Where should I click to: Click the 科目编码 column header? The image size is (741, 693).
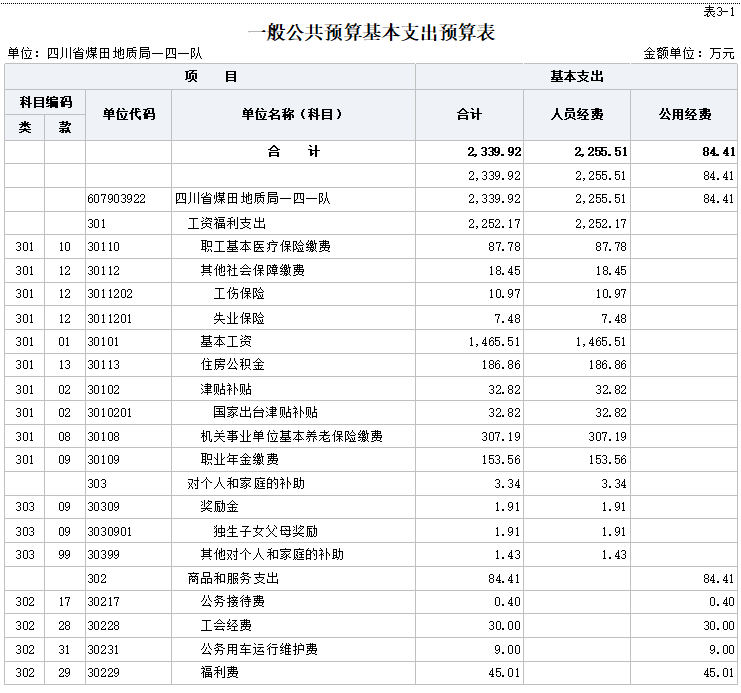(x=45, y=102)
